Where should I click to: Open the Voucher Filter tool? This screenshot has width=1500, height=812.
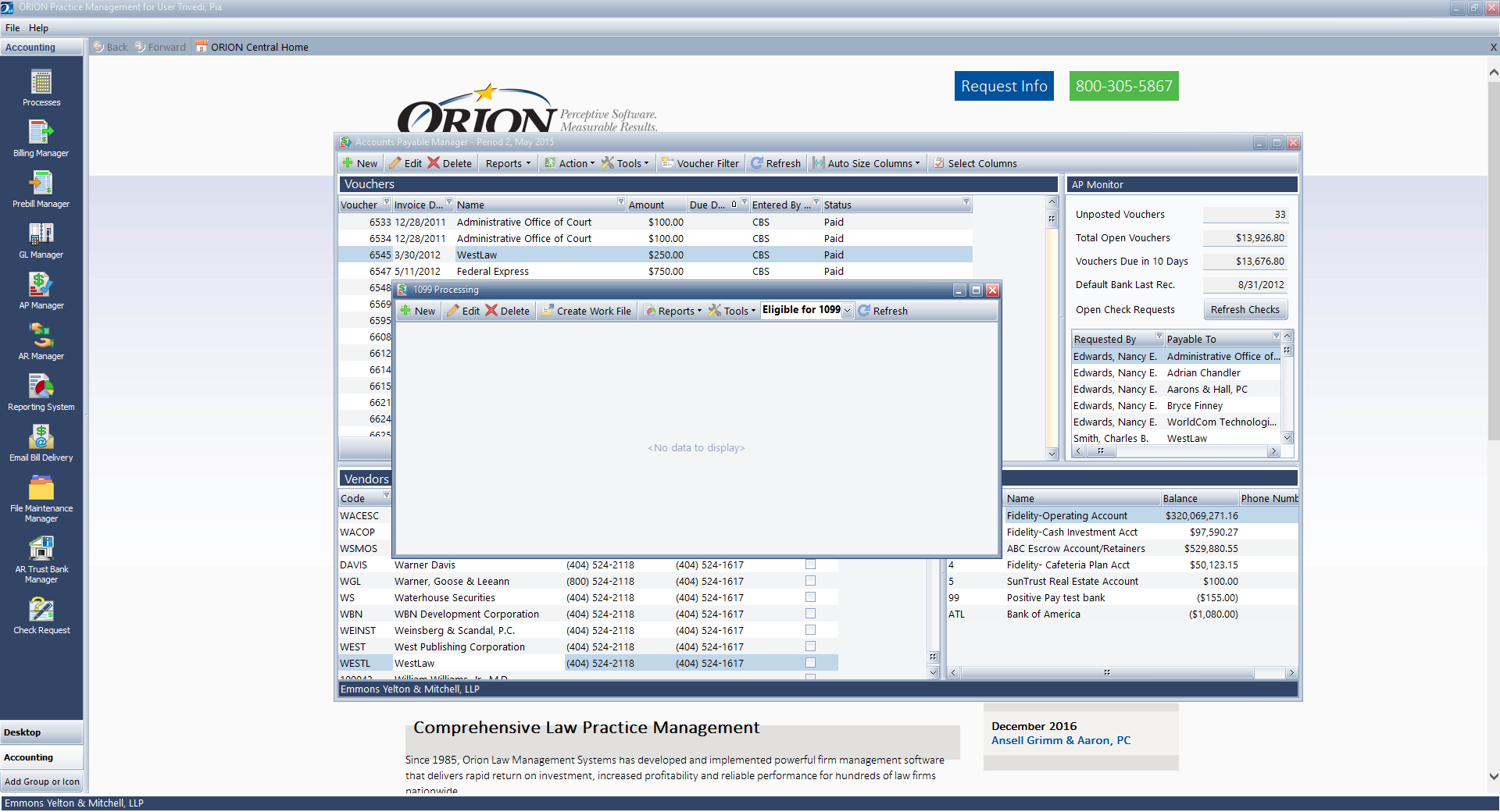(x=700, y=163)
